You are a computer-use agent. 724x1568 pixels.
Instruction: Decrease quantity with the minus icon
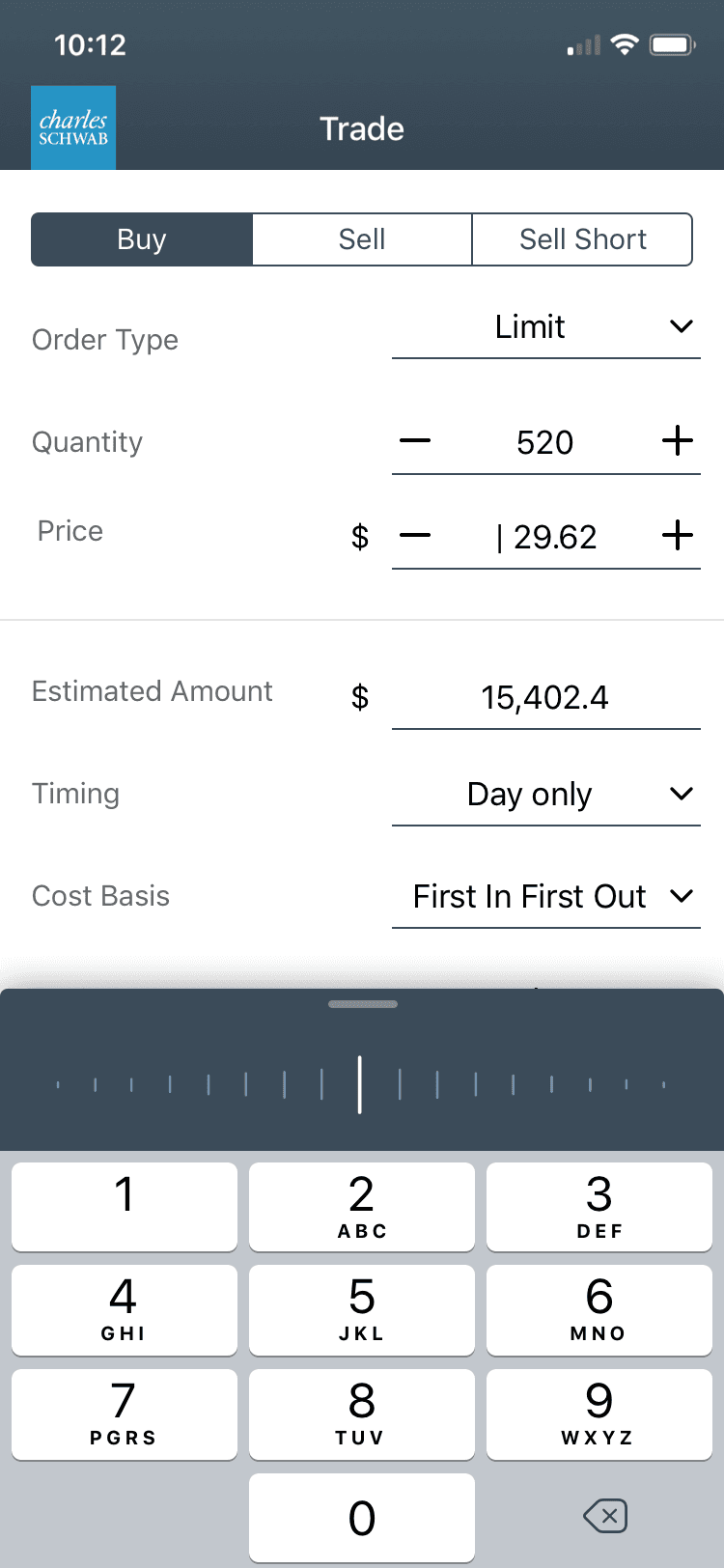click(415, 441)
